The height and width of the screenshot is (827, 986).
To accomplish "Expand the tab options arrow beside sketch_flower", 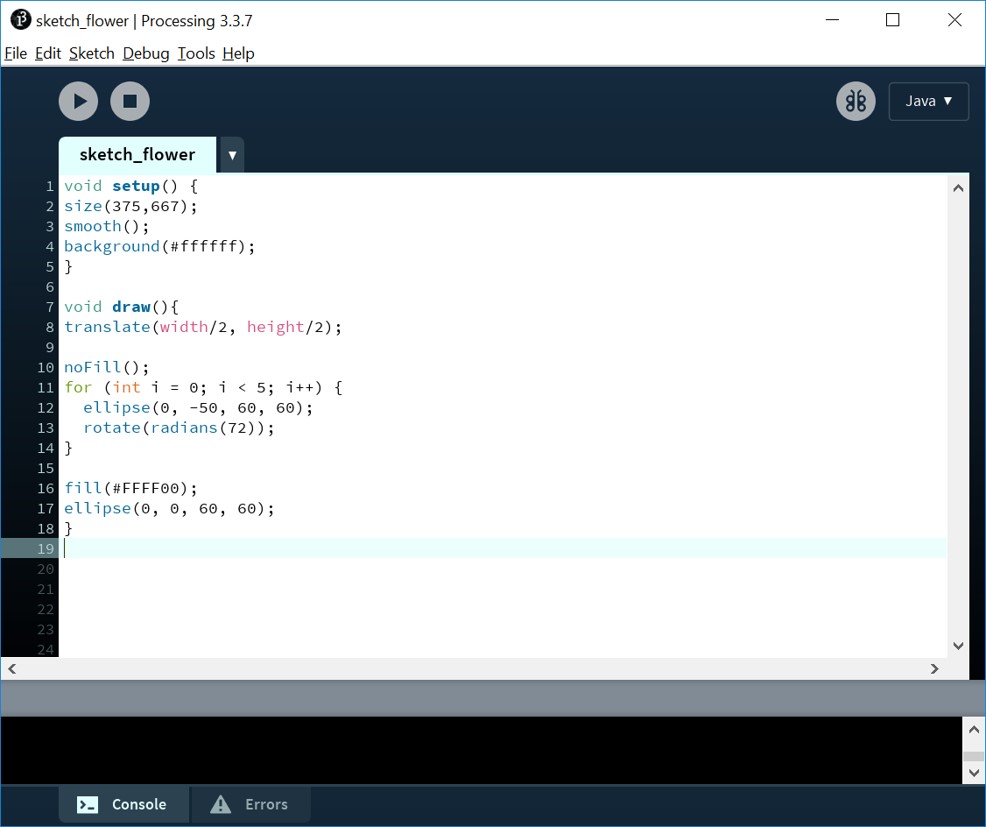I will click(x=232, y=155).
